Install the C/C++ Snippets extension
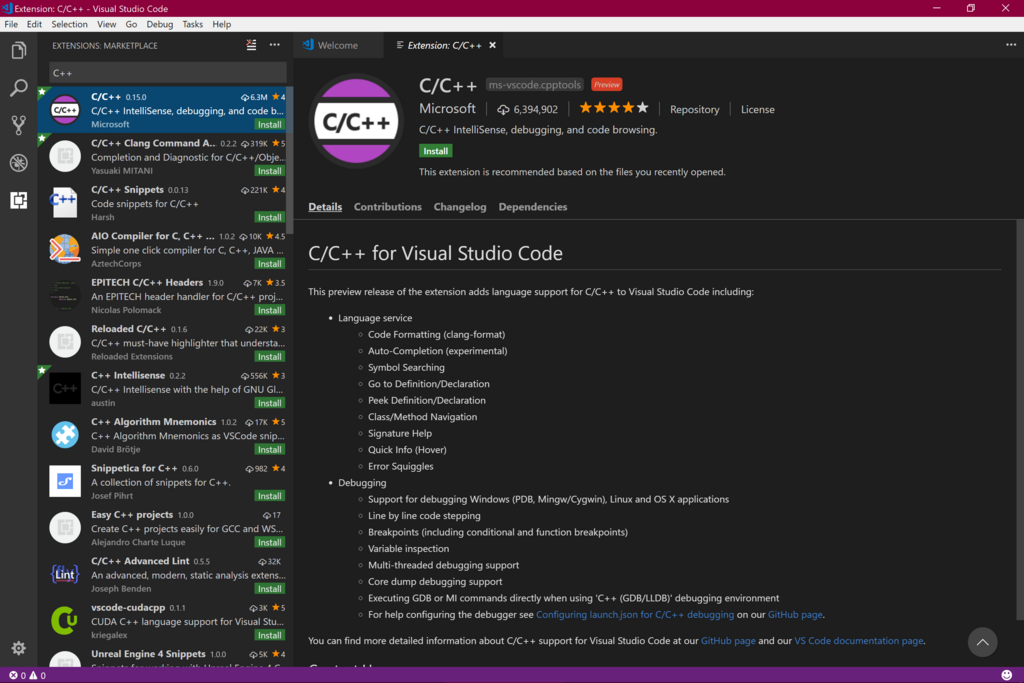 (270, 217)
